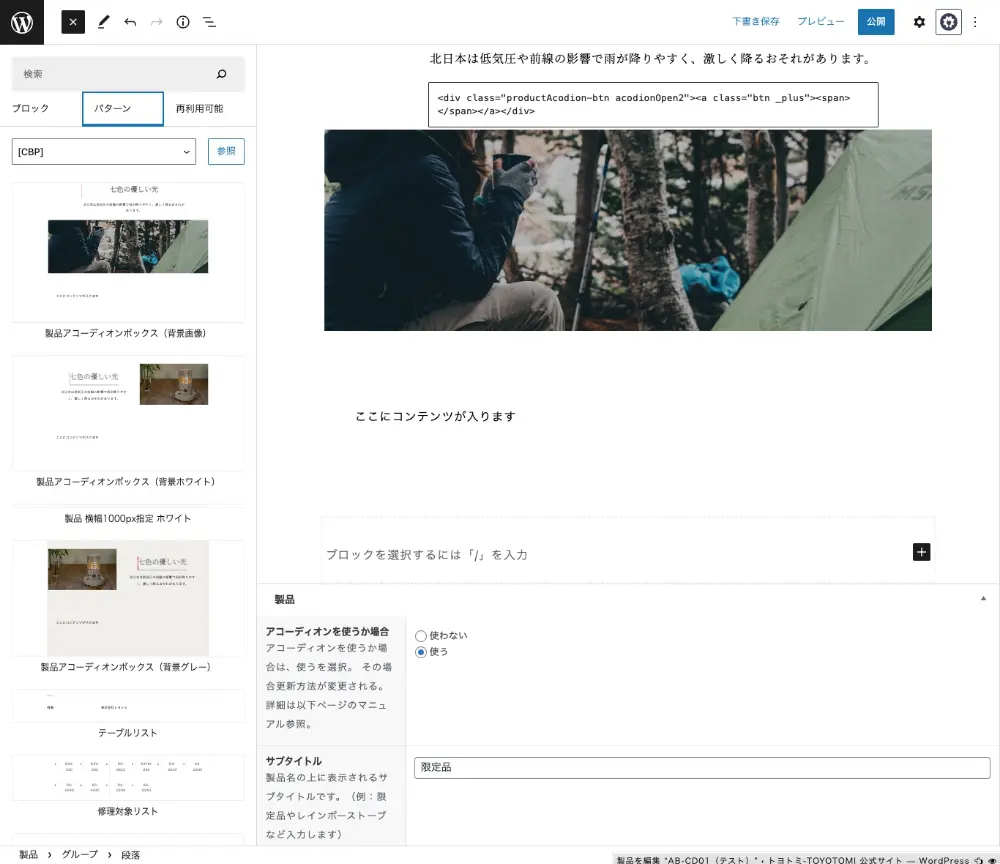
Task: Insert the 修理対象リスト pattern
Action: 128,786
